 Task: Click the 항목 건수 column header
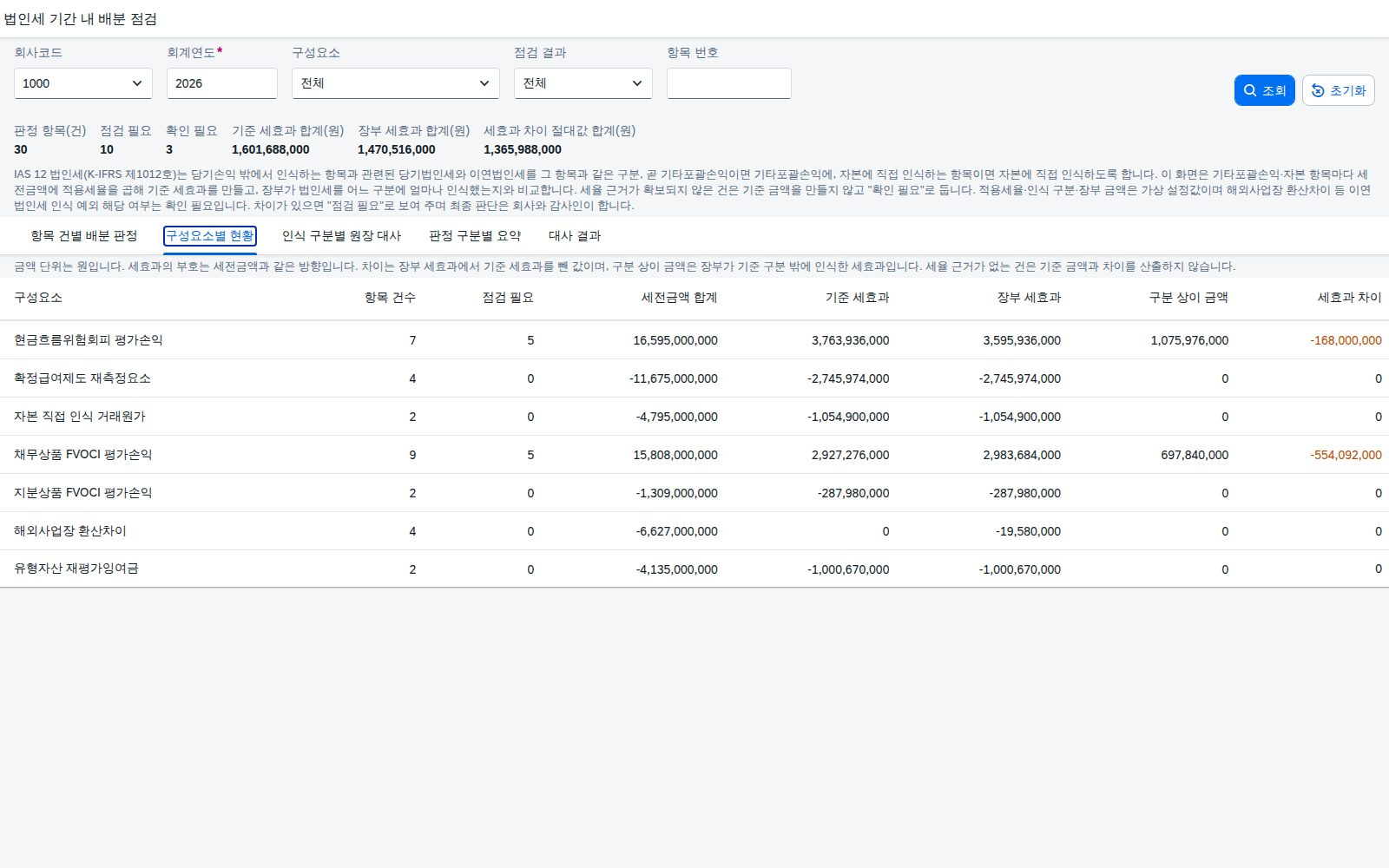390,298
